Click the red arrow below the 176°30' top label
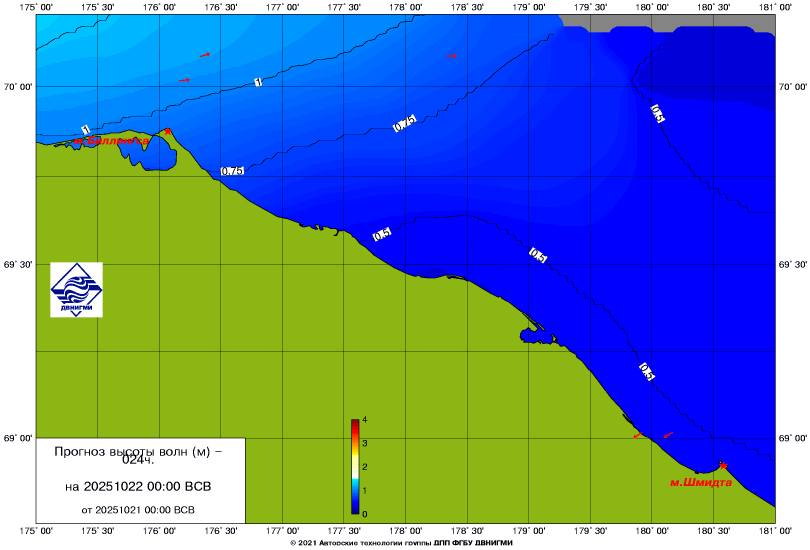Image resolution: width=810 pixels, height=550 pixels. (205, 55)
